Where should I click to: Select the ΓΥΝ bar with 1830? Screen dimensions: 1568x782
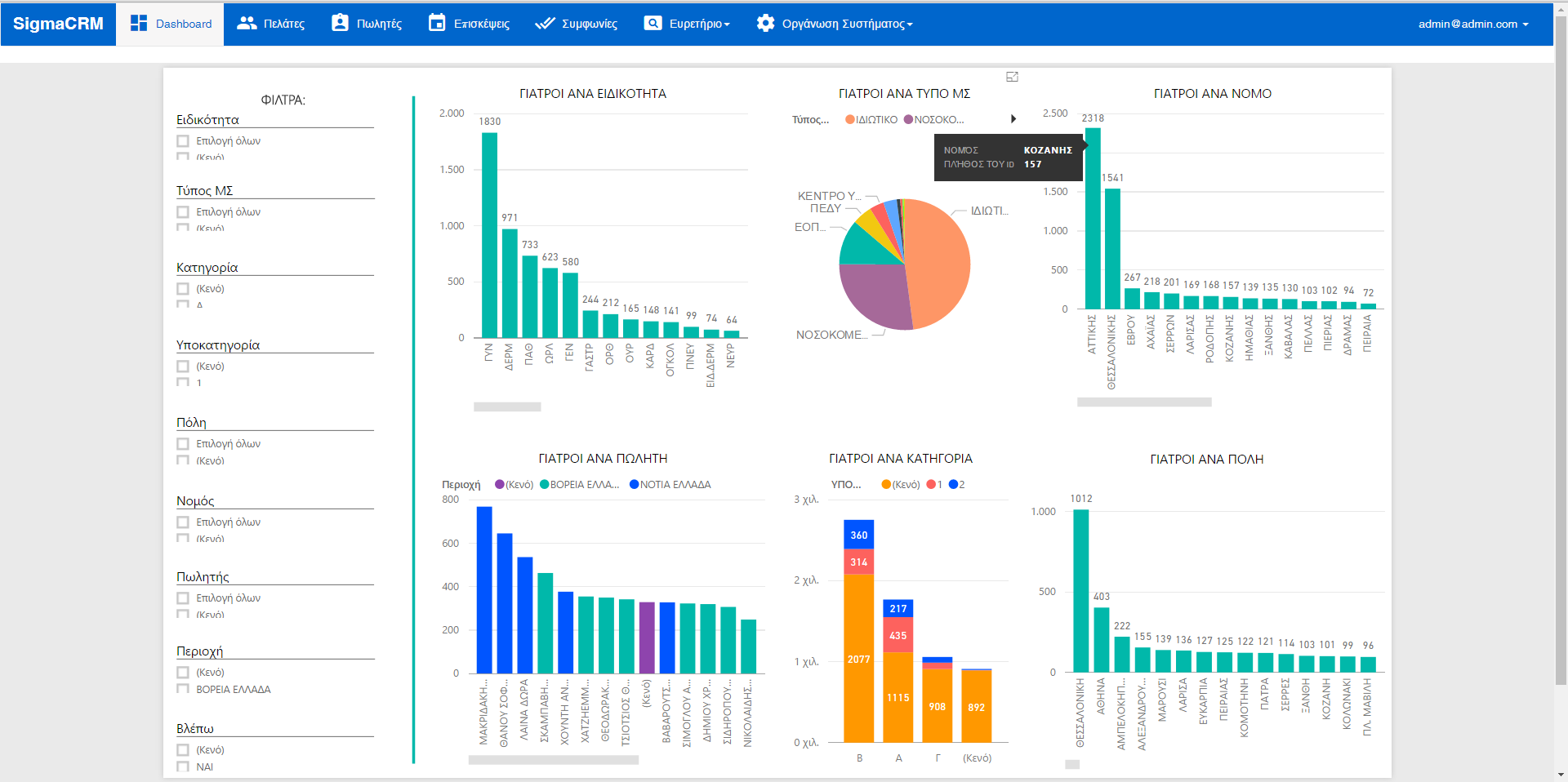[x=489, y=235]
